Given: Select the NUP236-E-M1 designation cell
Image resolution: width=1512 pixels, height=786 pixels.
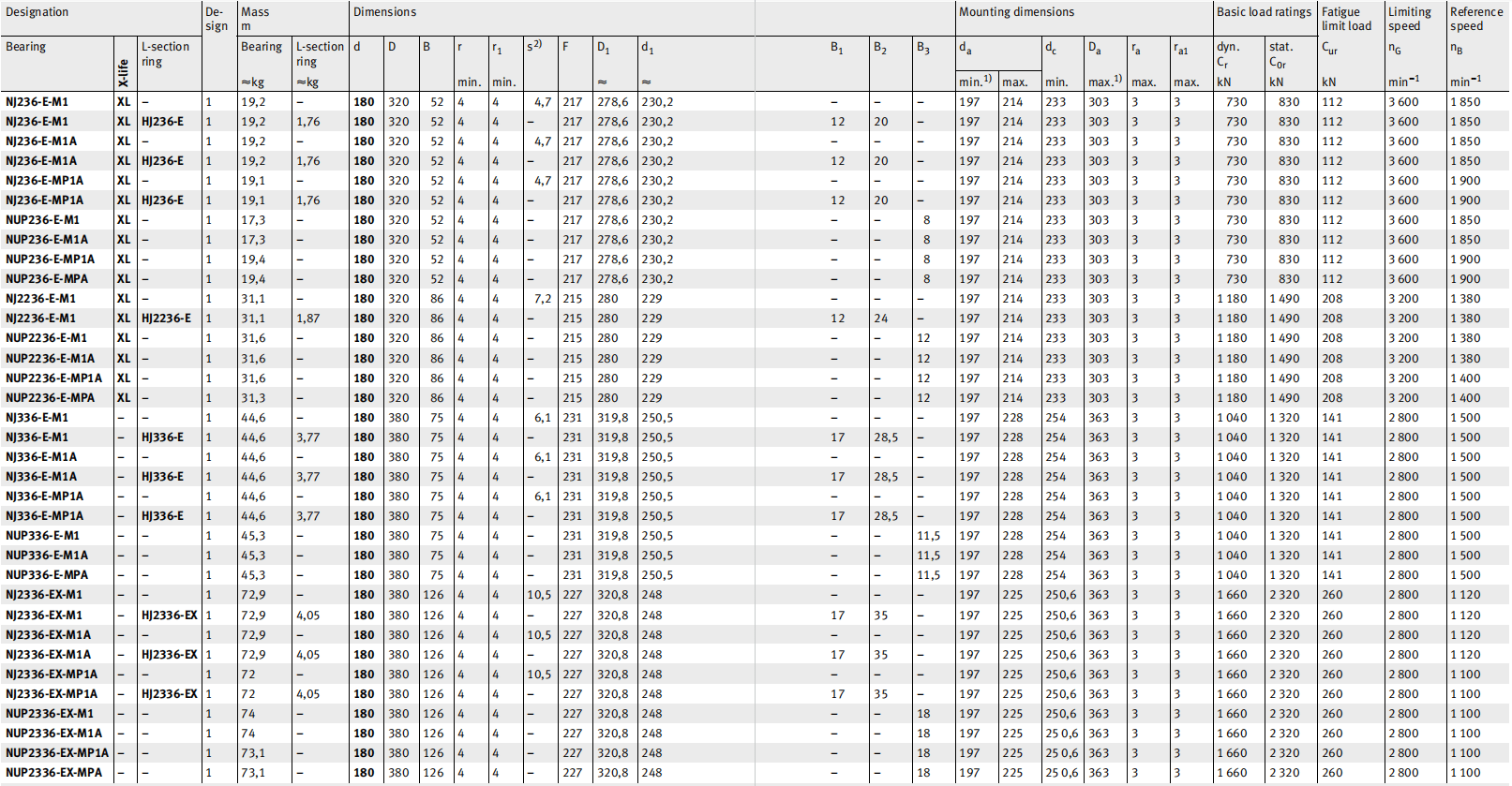Looking at the screenshot, I should click(42, 220).
